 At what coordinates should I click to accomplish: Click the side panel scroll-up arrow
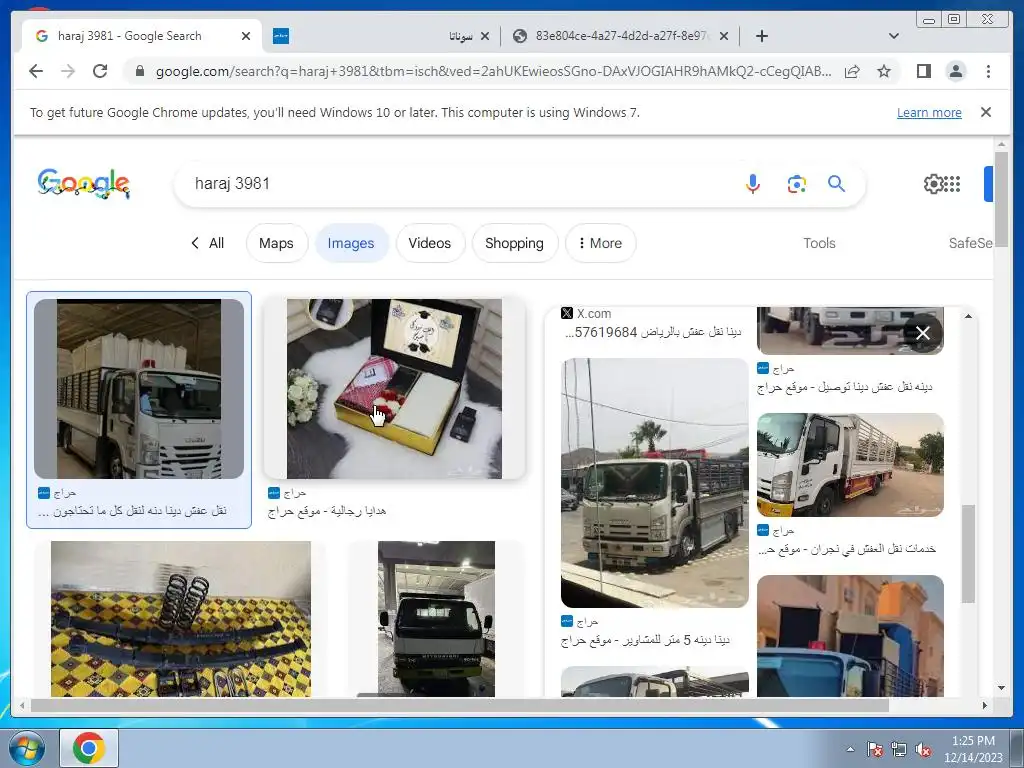[x=968, y=316]
